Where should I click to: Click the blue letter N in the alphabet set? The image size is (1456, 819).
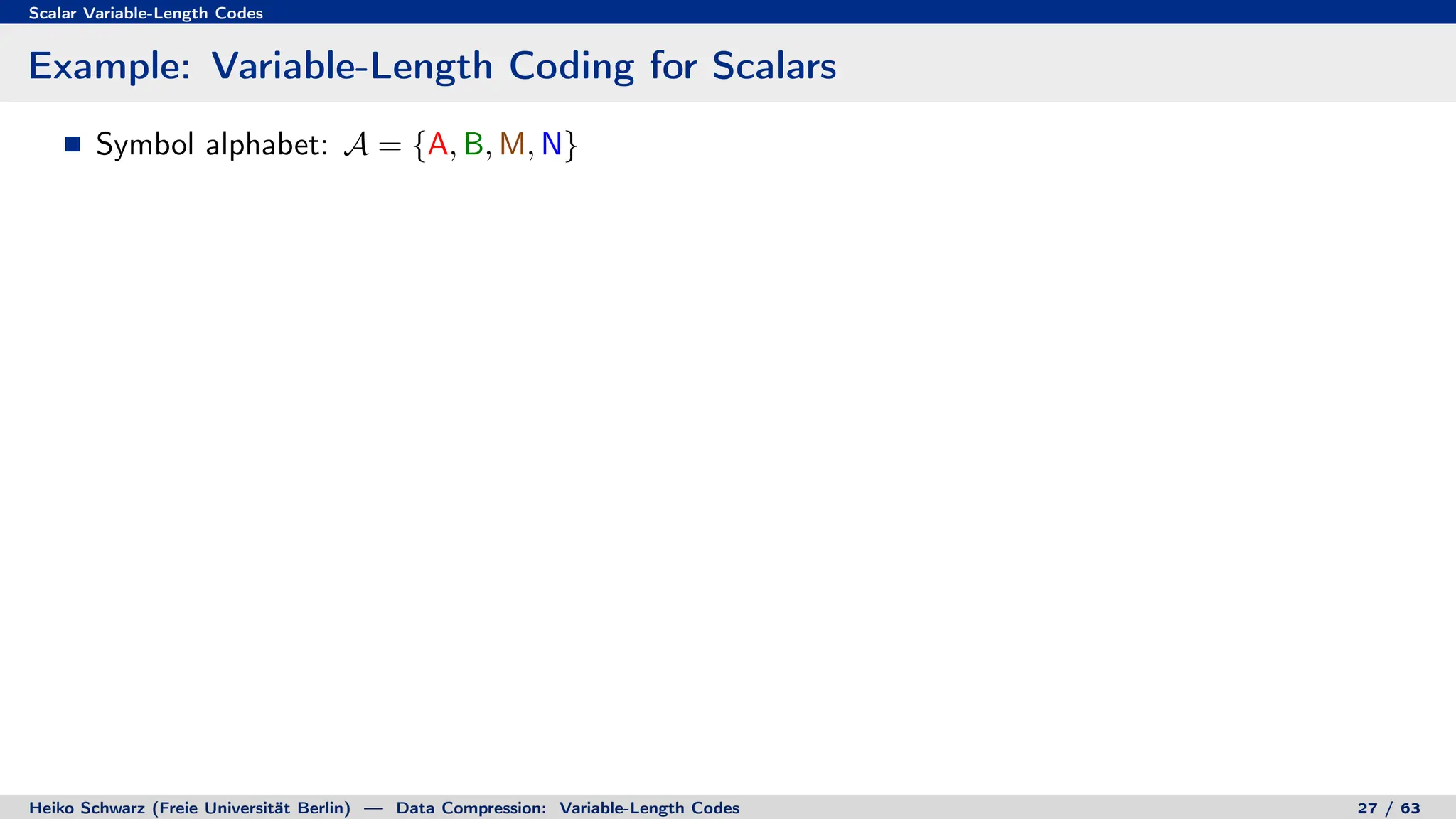[552, 144]
